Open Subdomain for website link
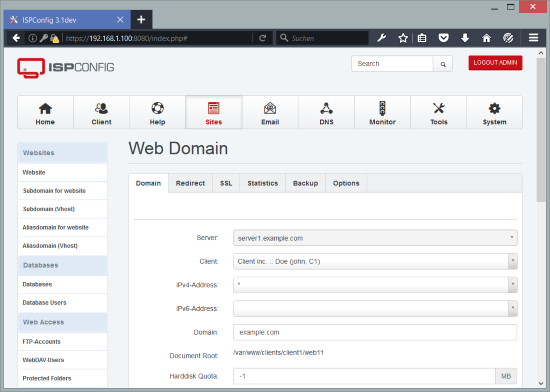The height and width of the screenshot is (392, 550). [62, 191]
